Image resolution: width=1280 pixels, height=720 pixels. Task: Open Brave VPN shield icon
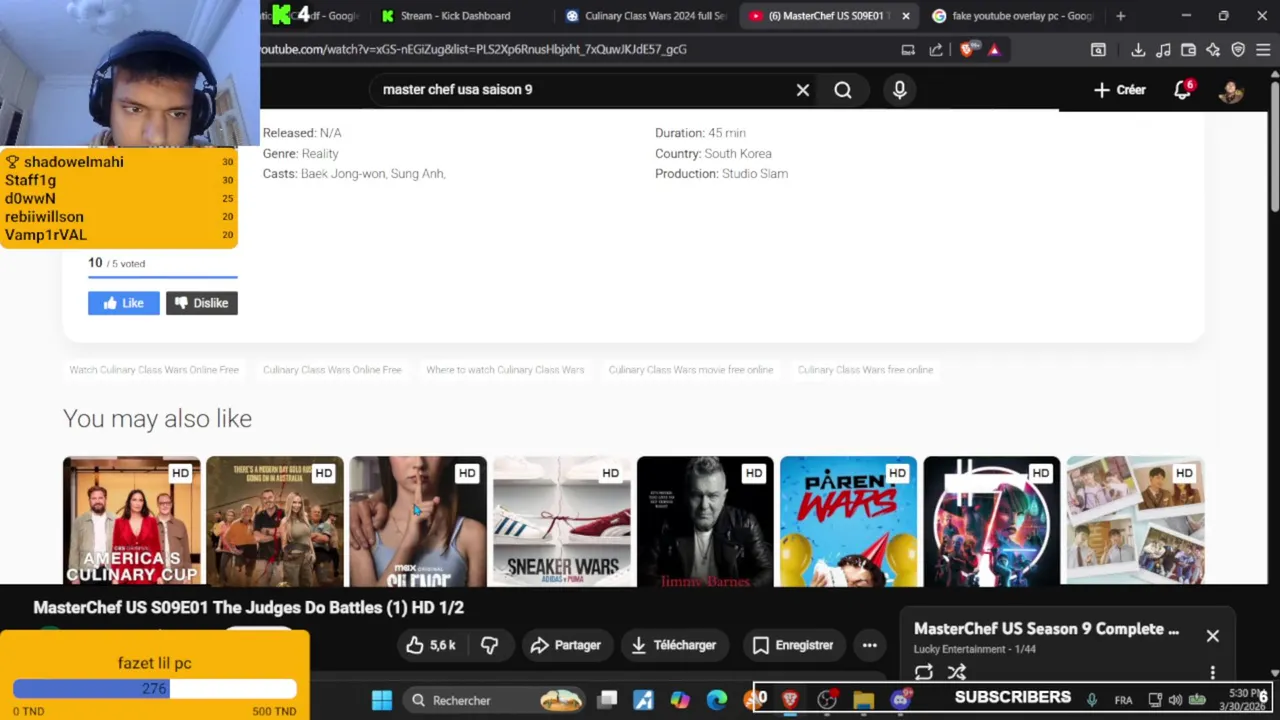pyautogui.click(x=1238, y=49)
